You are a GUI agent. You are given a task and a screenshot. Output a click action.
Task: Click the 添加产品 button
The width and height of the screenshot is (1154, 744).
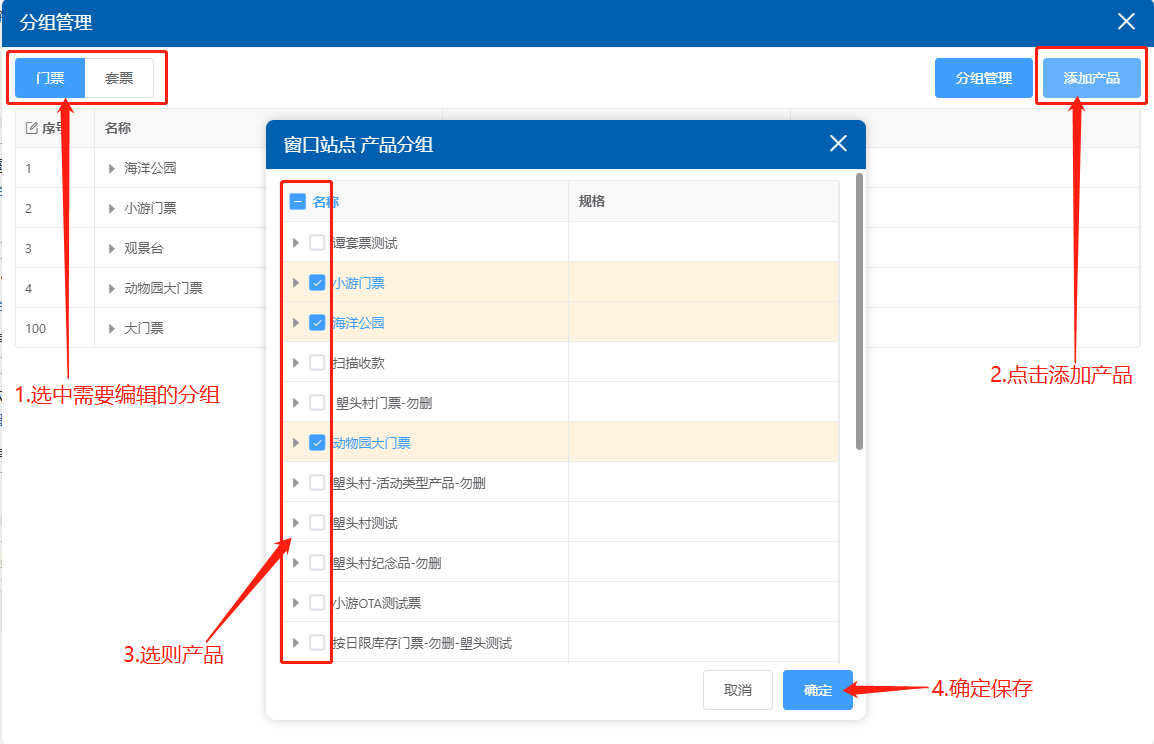[1091, 78]
